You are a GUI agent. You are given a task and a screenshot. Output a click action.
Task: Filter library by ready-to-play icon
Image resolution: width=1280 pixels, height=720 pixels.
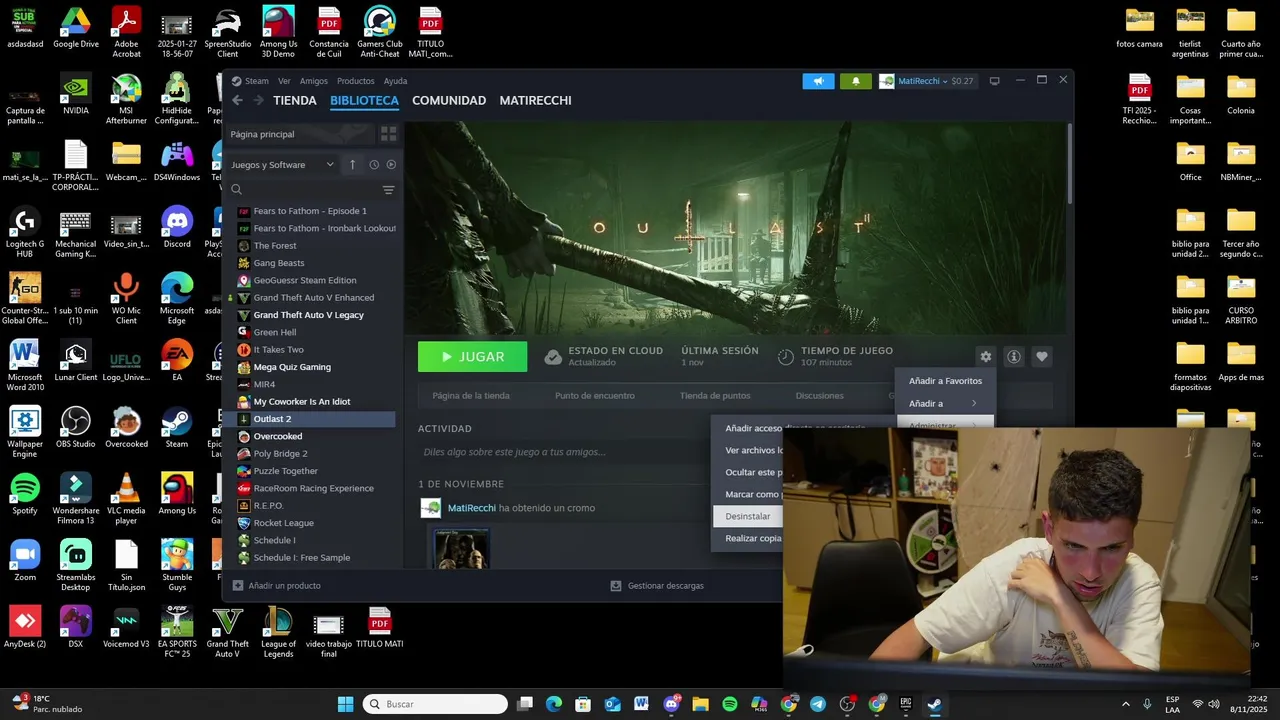tap(391, 165)
